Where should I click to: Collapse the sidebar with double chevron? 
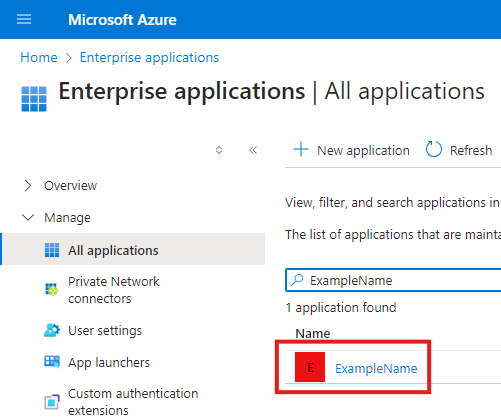(253, 150)
